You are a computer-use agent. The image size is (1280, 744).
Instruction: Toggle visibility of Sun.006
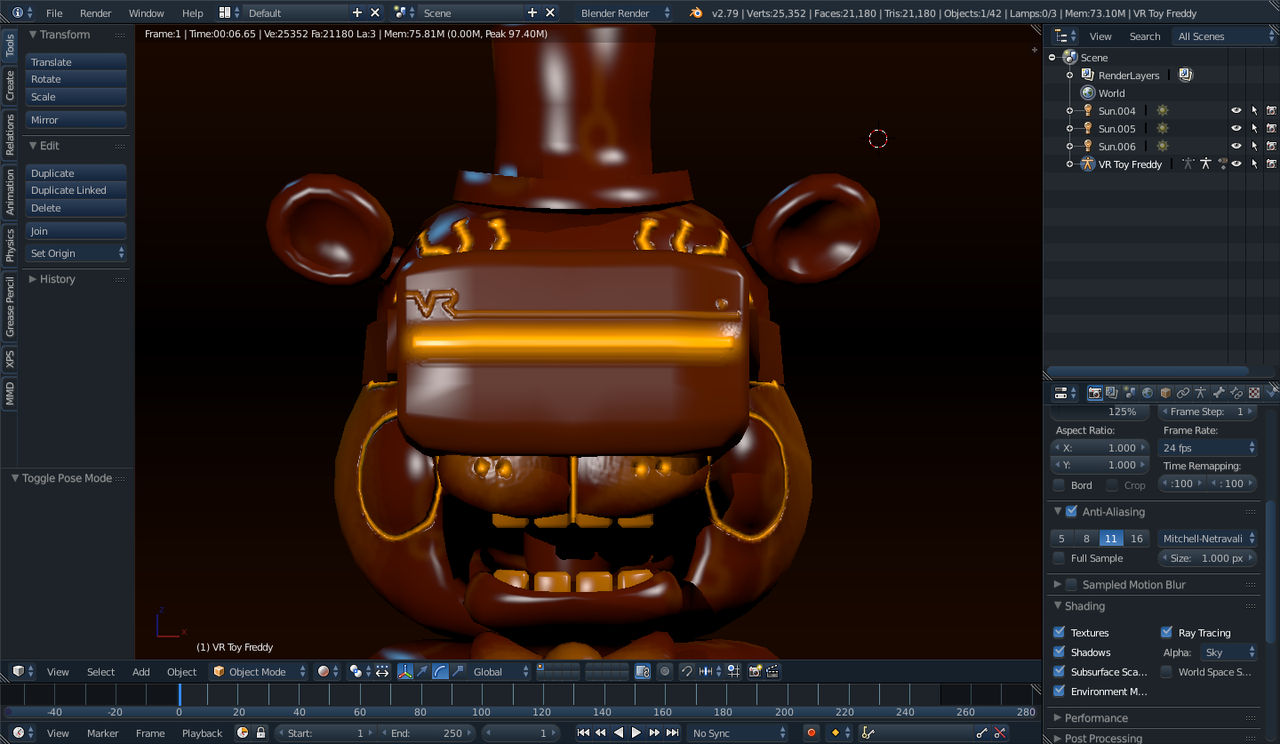pyautogui.click(x=1236, y=146)
